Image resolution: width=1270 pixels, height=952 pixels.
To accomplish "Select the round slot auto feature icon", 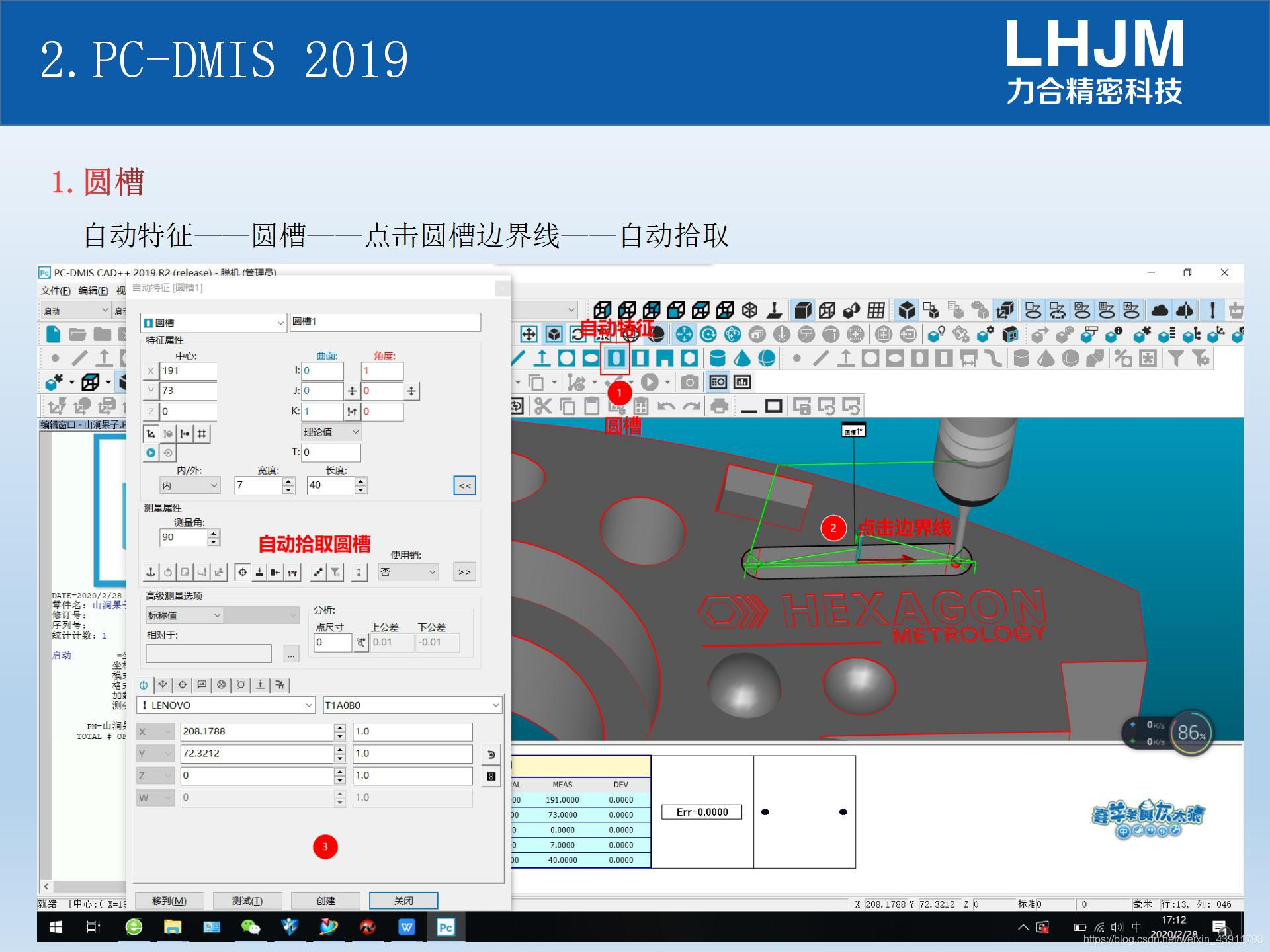I will click(x=616, y=358).
